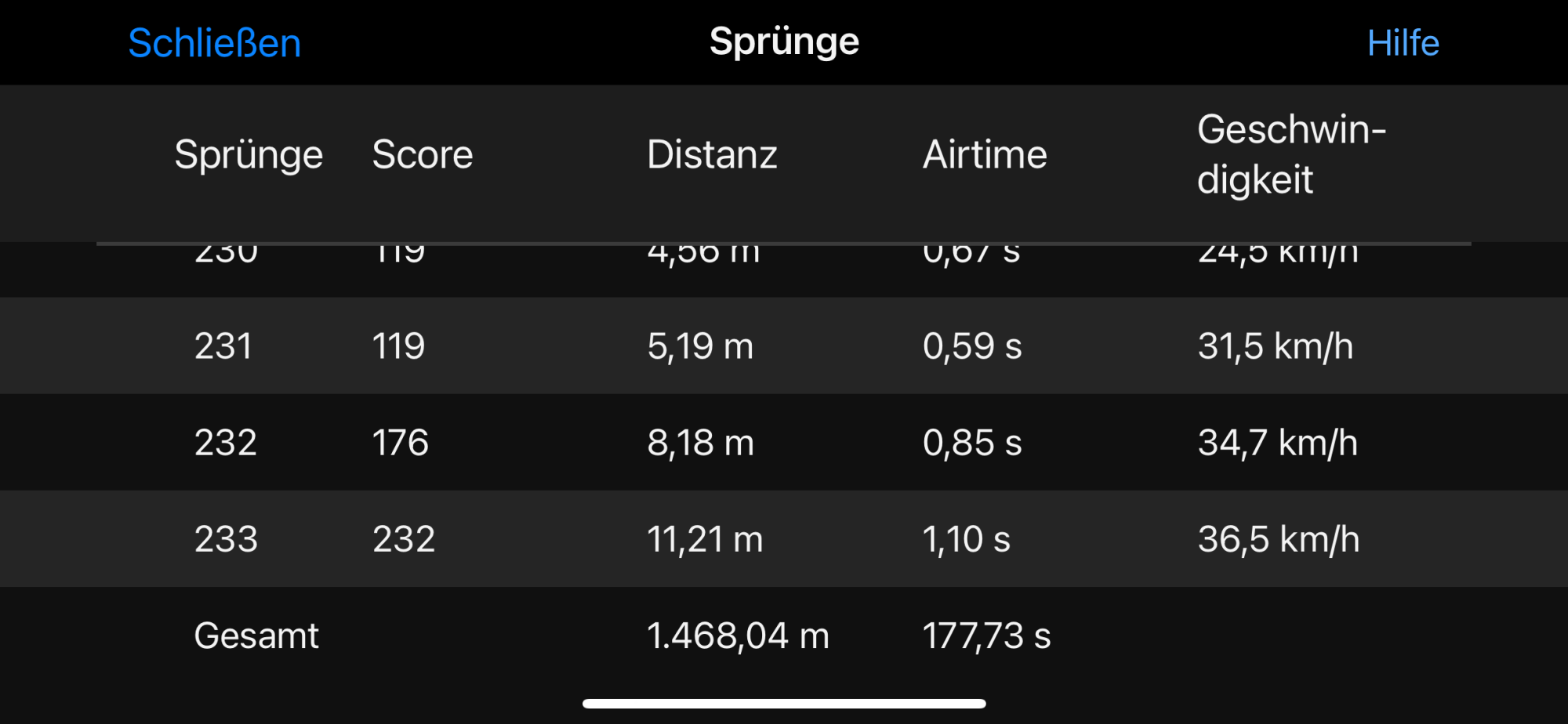Select jump row number 232
Screen dimensions: 1568x724
(x=226, y=443)
